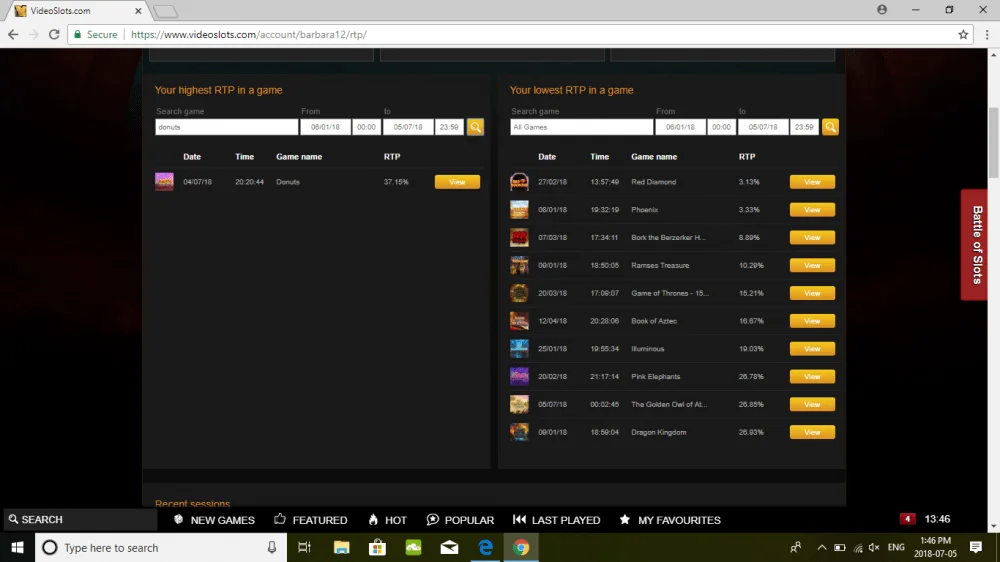Click browser Back arrow

(13, 34)
